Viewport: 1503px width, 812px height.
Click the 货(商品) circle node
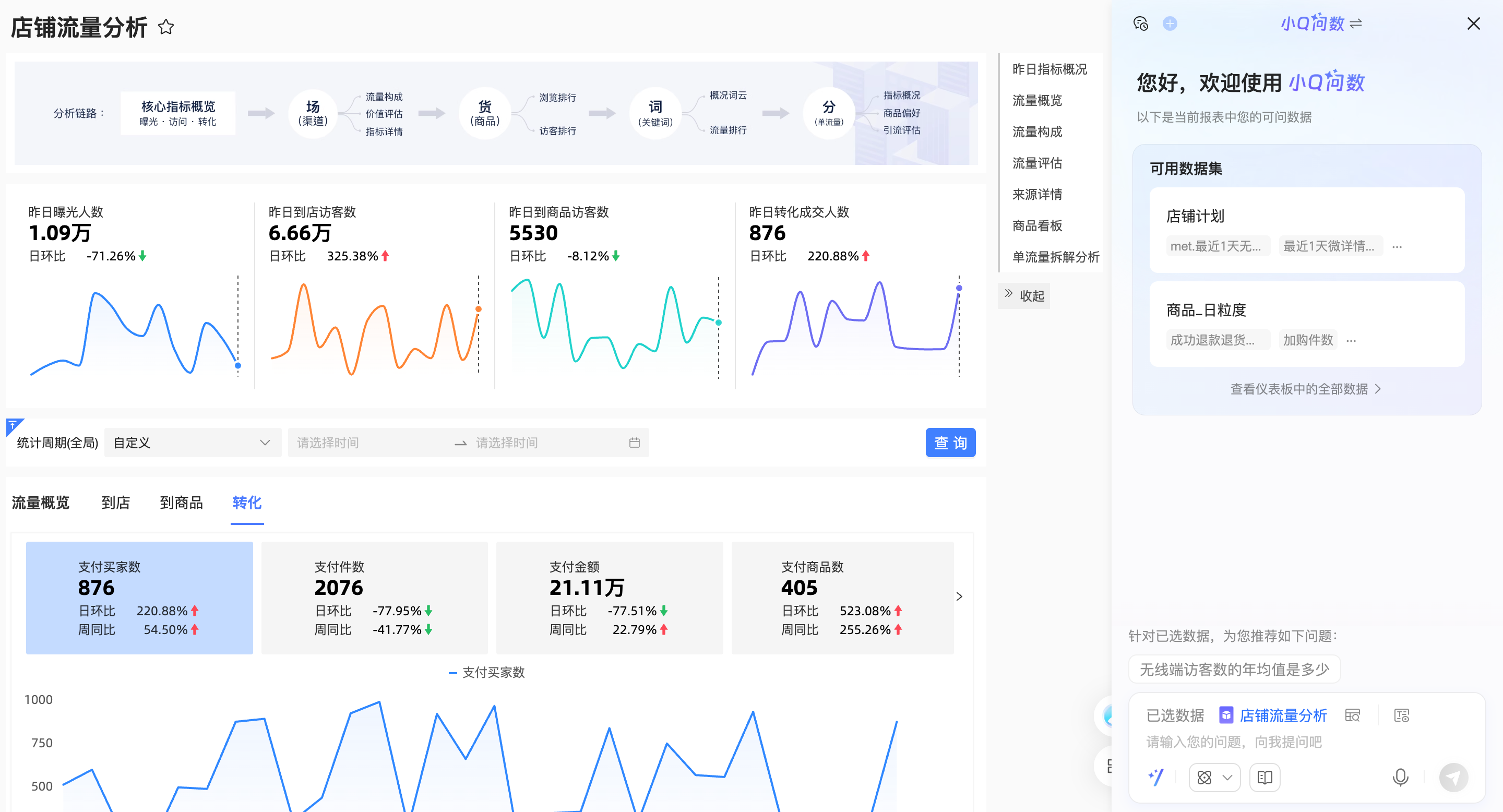click(x=485, y=113)
